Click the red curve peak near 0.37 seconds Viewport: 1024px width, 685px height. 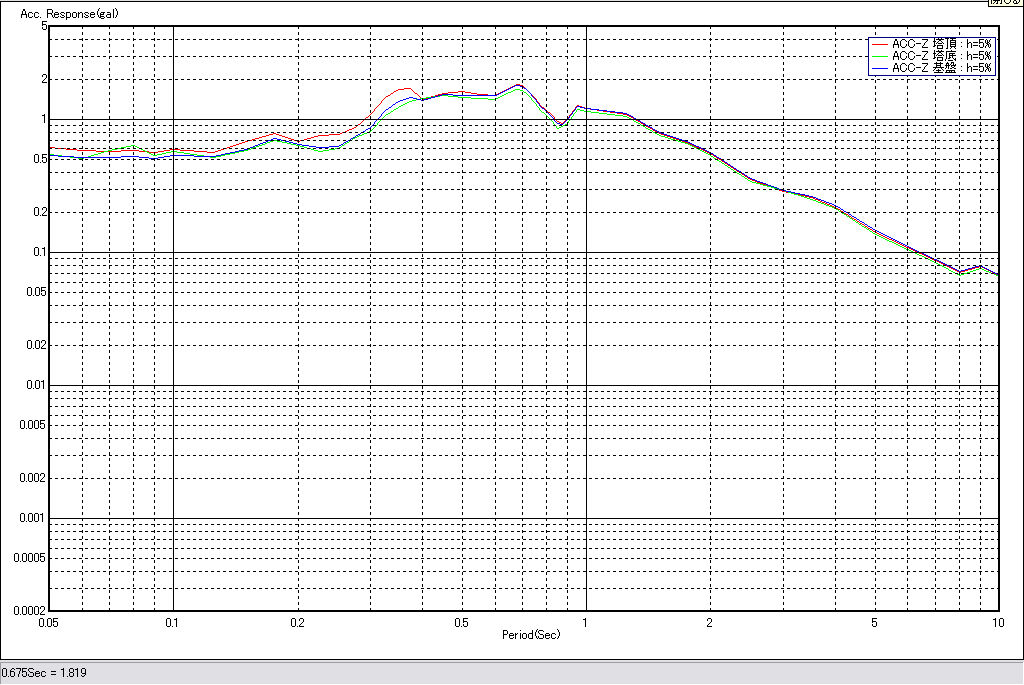(x=406, y=88)
